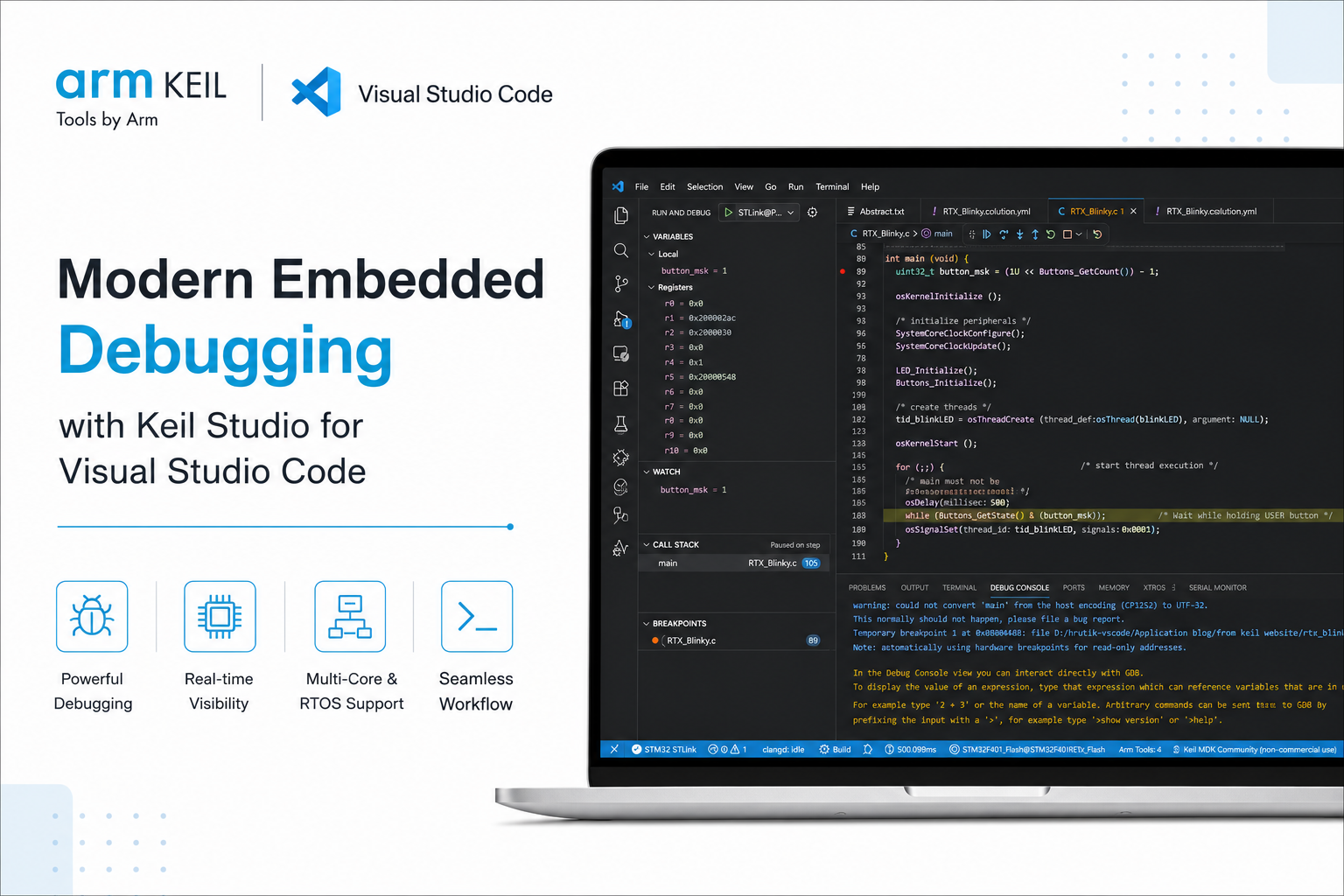1344x896 pixels.
Task: Open the Terminal menu
Action: click(832, 186)
